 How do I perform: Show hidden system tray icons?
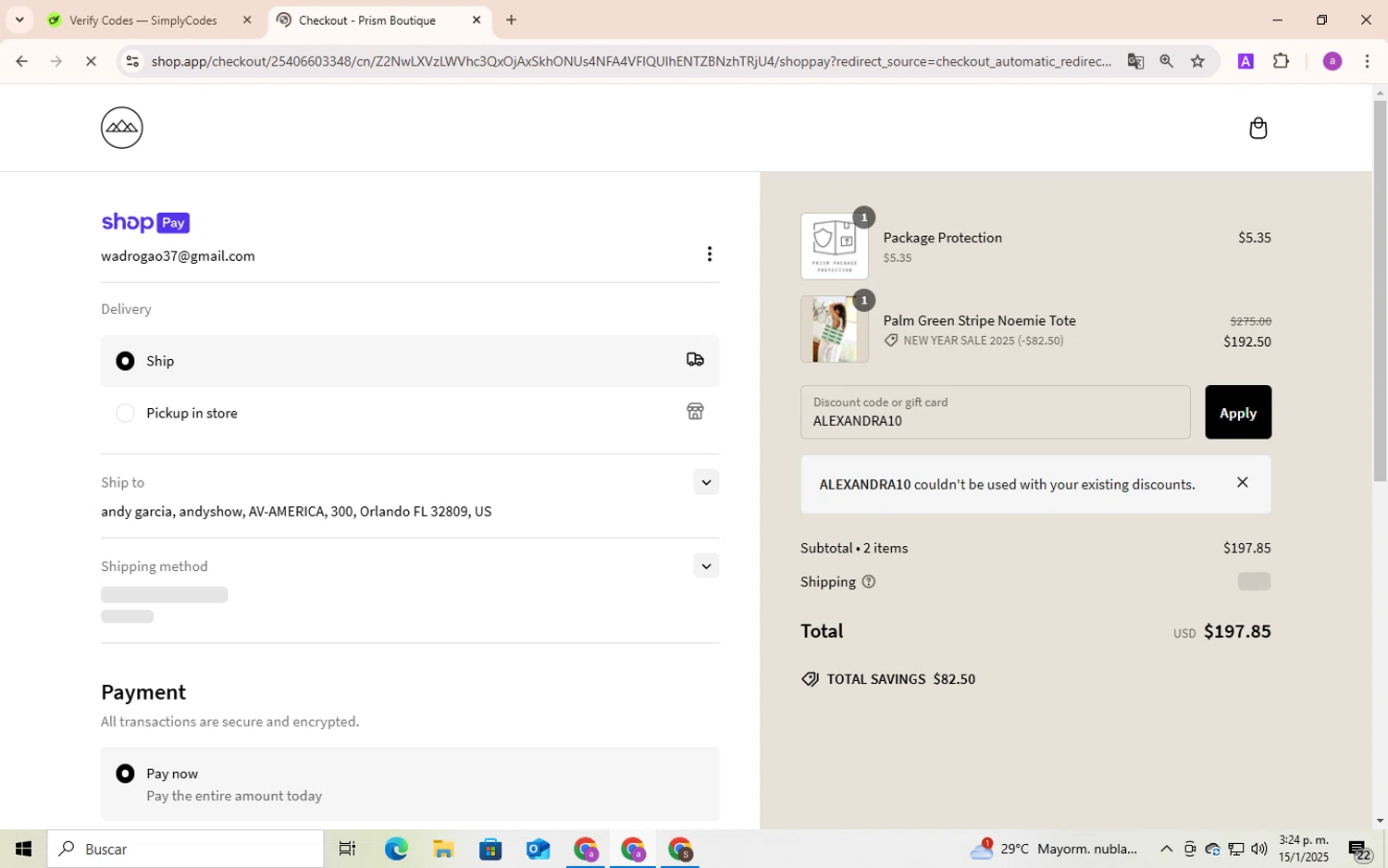1166,849
